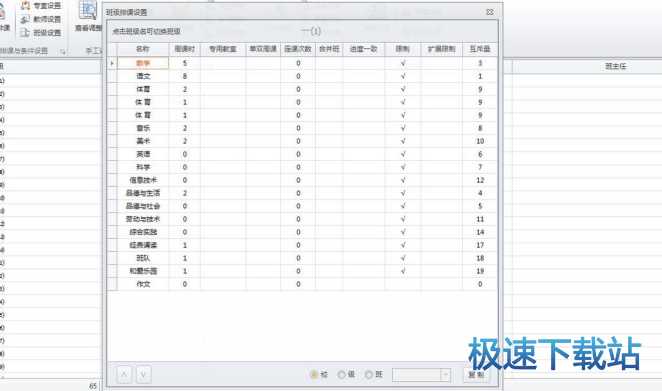Toggle the 限制 checkmark for 语文
Screen dimensions: 662x391
(x=403, y=76)
